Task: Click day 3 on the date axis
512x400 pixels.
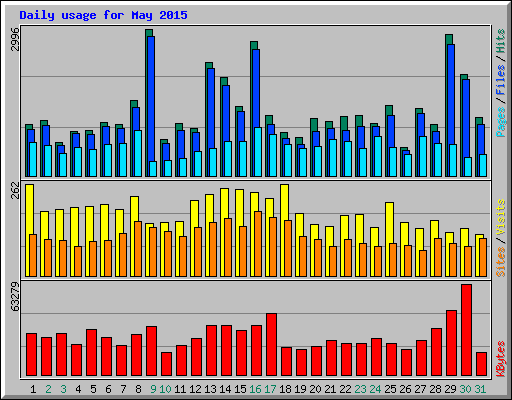Action: pos(63,389)
